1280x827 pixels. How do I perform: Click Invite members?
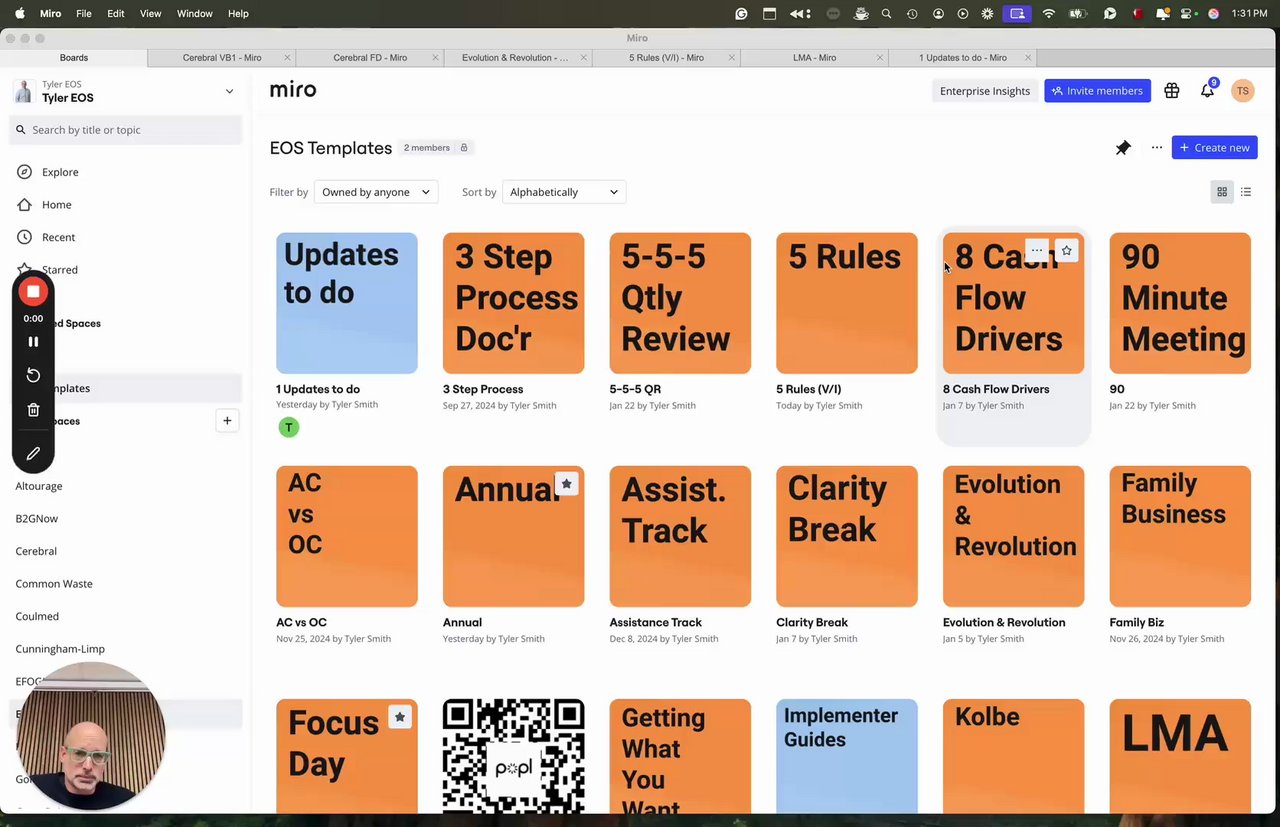1097,91
